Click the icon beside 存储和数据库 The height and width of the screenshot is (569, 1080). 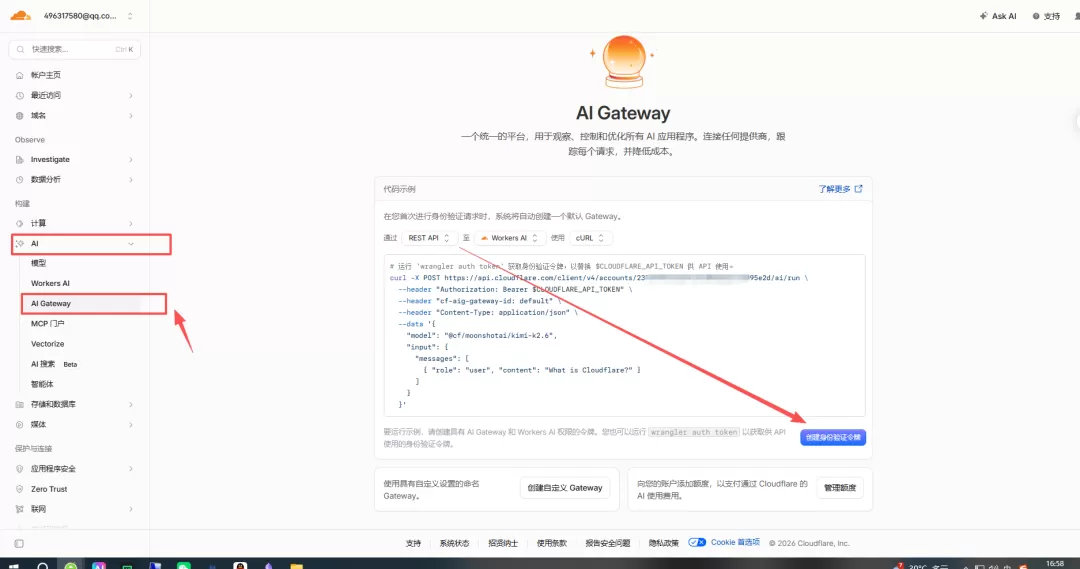click(x=19, y=404)
